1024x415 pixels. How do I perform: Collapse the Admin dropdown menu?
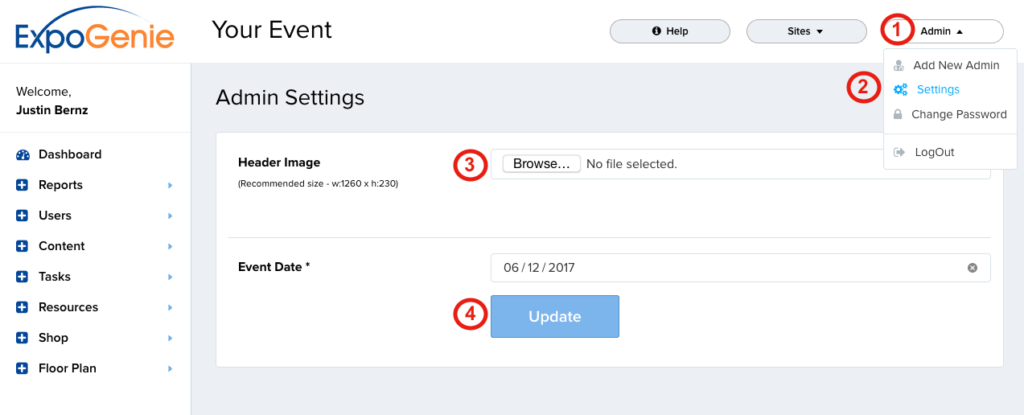click(x=942, y=31)
